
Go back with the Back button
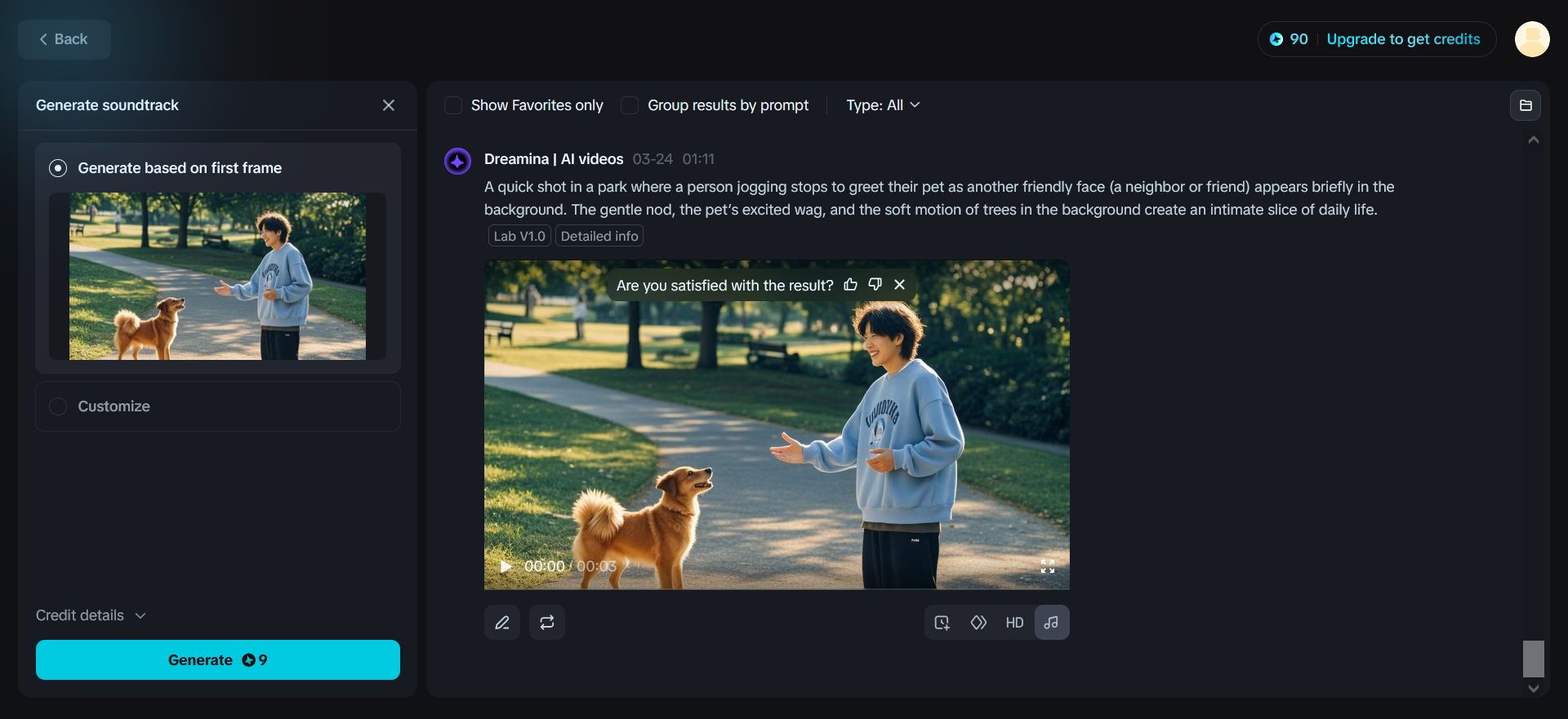[x=65, y=39]
